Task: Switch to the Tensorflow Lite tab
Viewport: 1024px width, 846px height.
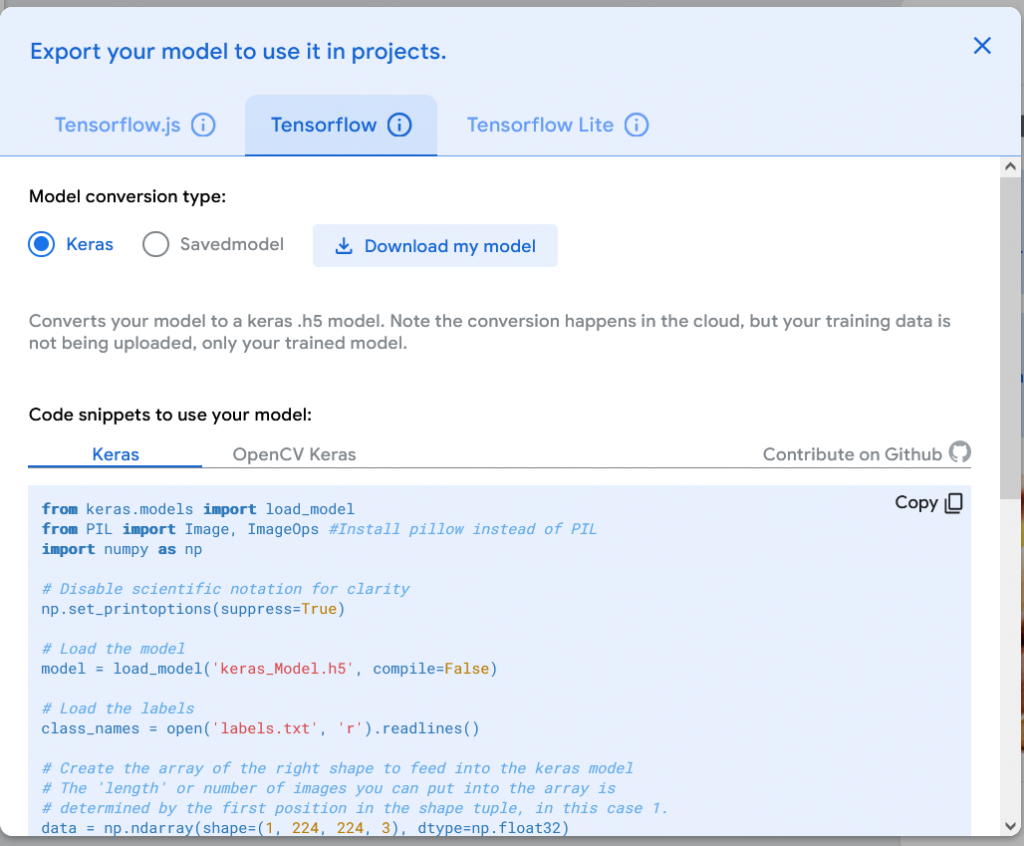Action: pos(540,125)
